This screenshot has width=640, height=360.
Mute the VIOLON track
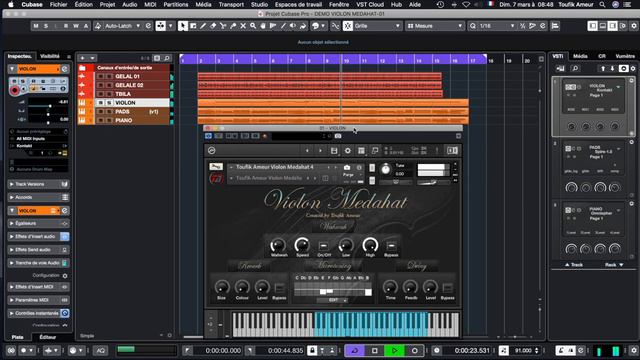click(101, 103)
